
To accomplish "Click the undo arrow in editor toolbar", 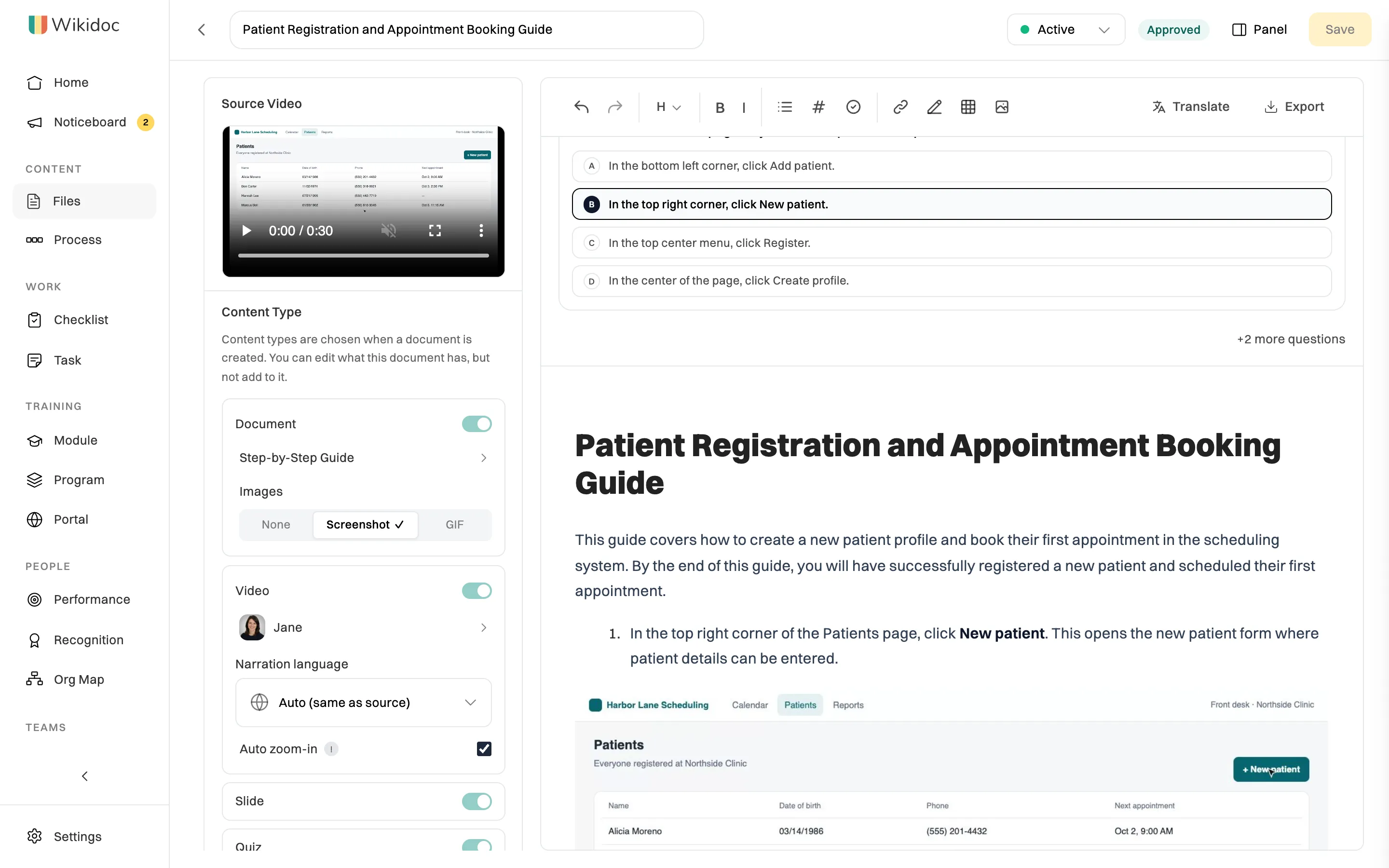I will tap(581, 107).
